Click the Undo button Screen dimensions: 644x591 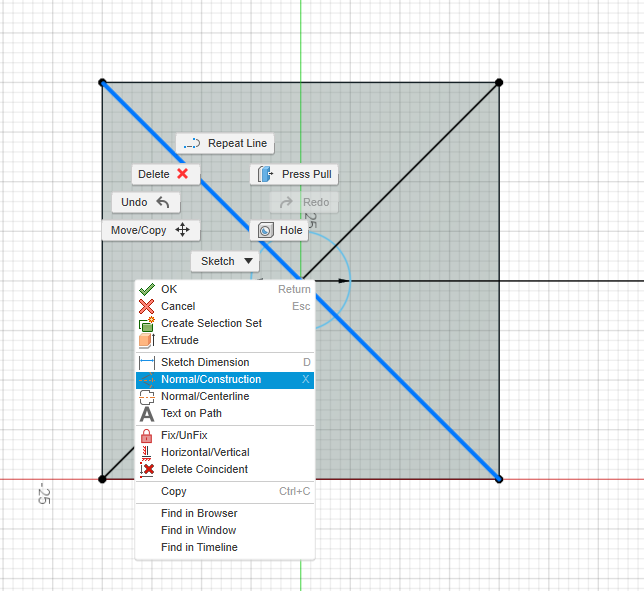tap(146, 202)
